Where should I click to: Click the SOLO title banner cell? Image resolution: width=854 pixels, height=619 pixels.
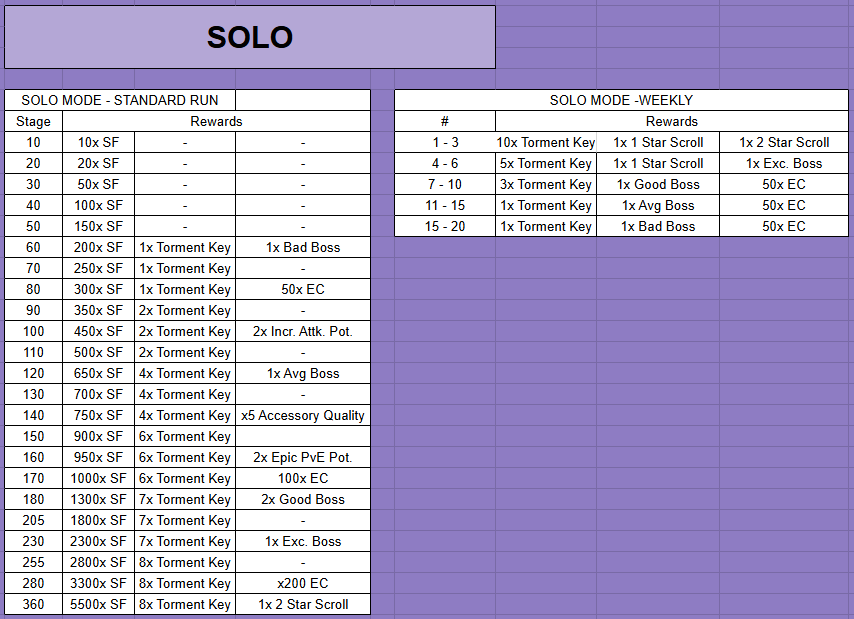[x=249, y=37]
